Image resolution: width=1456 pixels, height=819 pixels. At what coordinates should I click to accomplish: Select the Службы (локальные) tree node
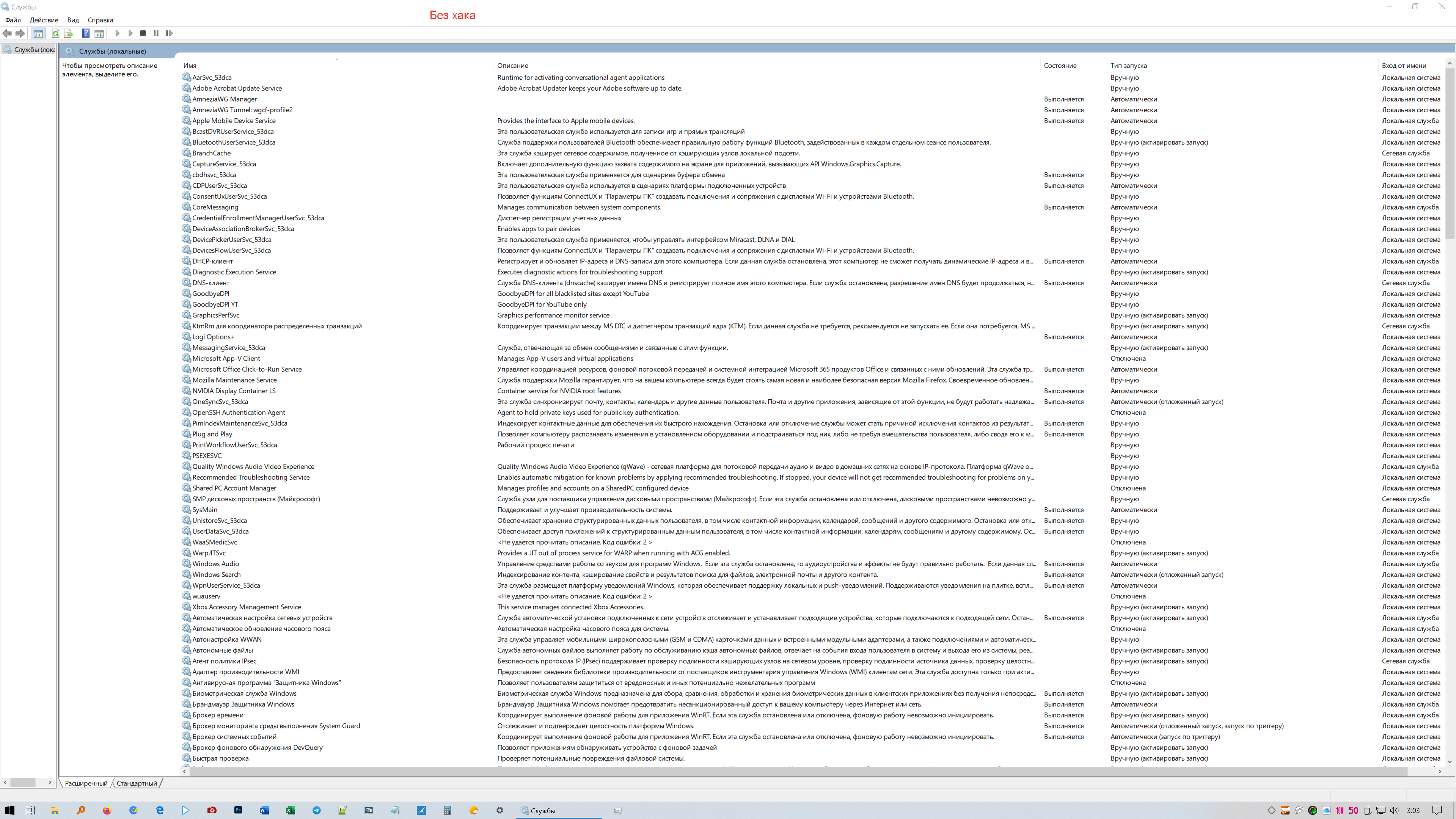click(34, 50)
